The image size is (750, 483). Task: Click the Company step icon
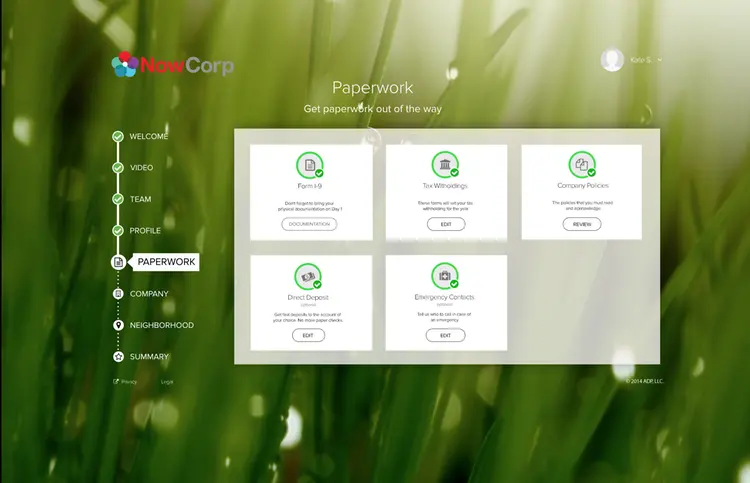118,294
